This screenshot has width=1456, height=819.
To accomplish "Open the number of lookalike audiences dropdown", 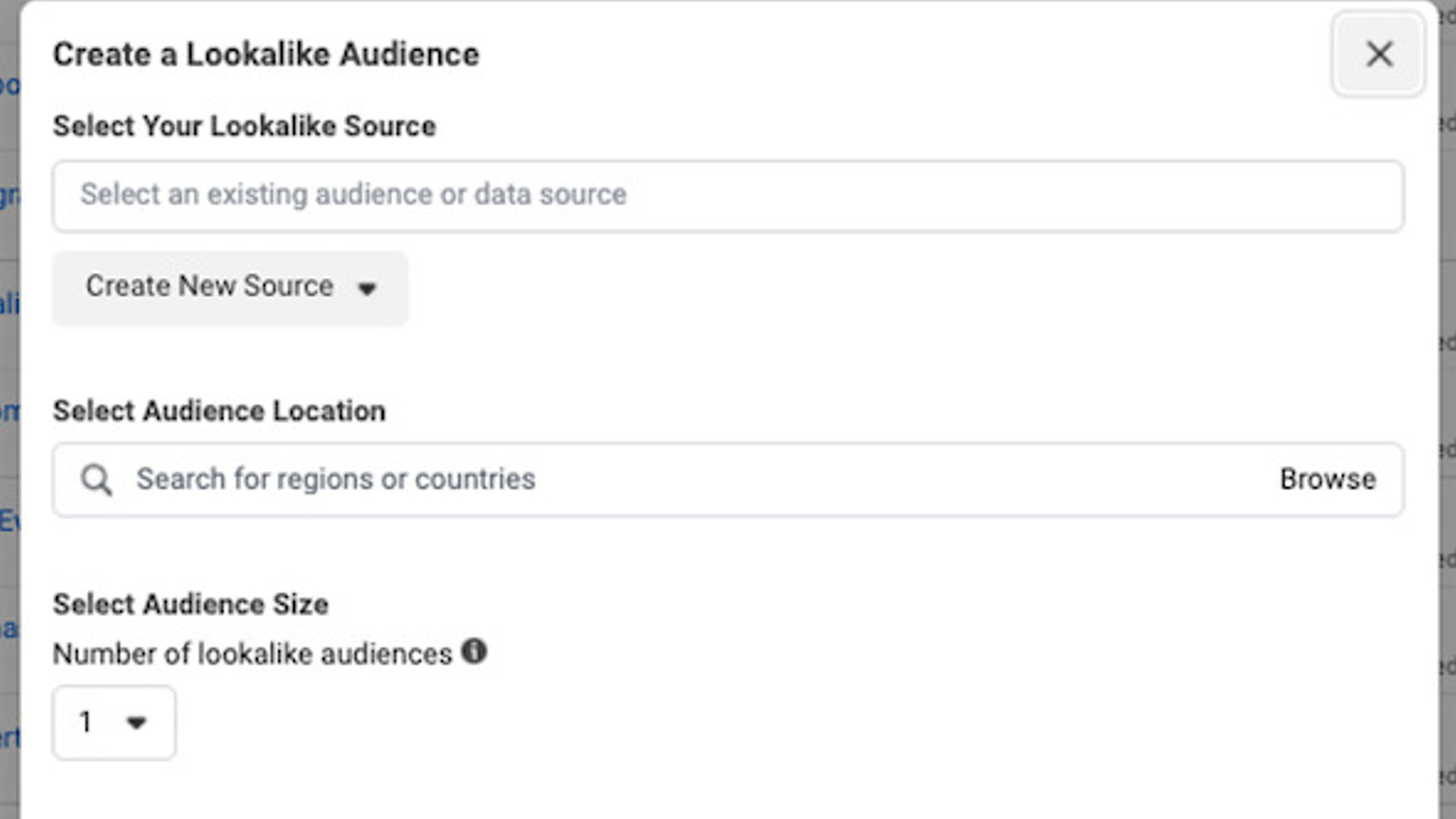I will coord(114,723).
